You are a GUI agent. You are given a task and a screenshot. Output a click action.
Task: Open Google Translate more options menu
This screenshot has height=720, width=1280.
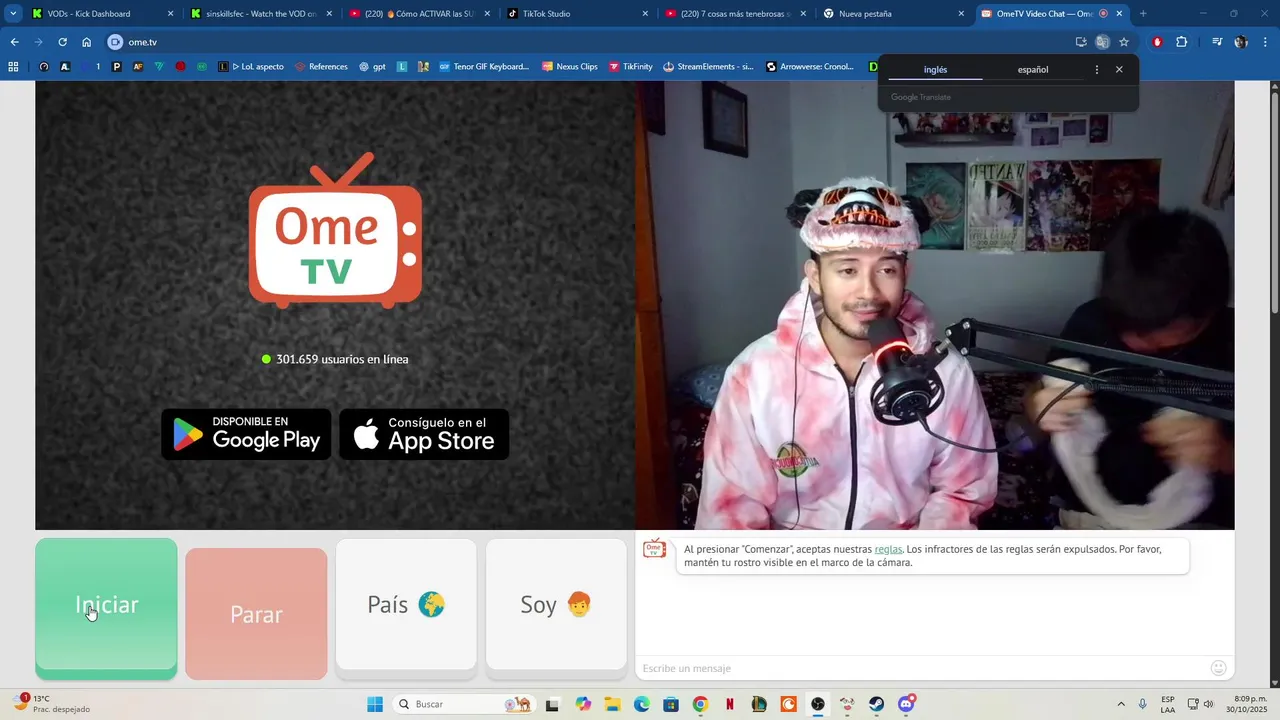point(1097,70)
